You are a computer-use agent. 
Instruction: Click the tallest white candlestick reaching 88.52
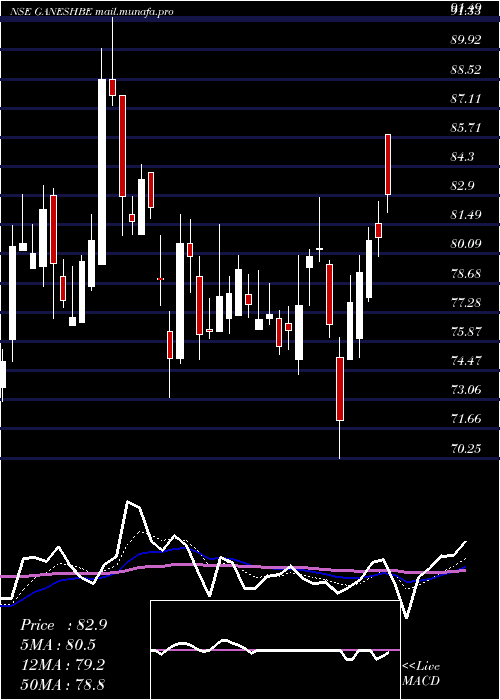(102, 172)
